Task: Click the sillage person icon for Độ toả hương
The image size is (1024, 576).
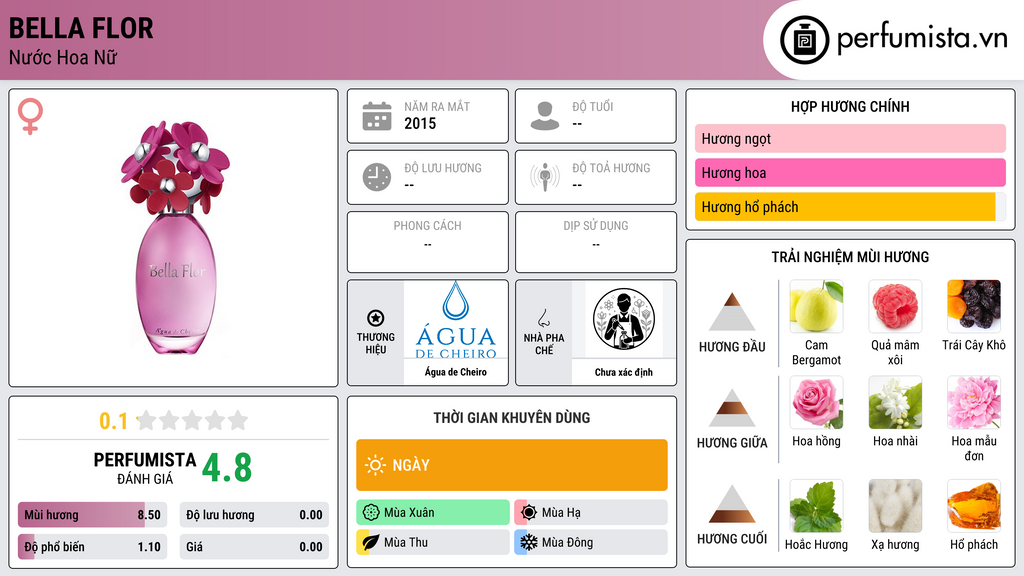Action: point(545,177)
